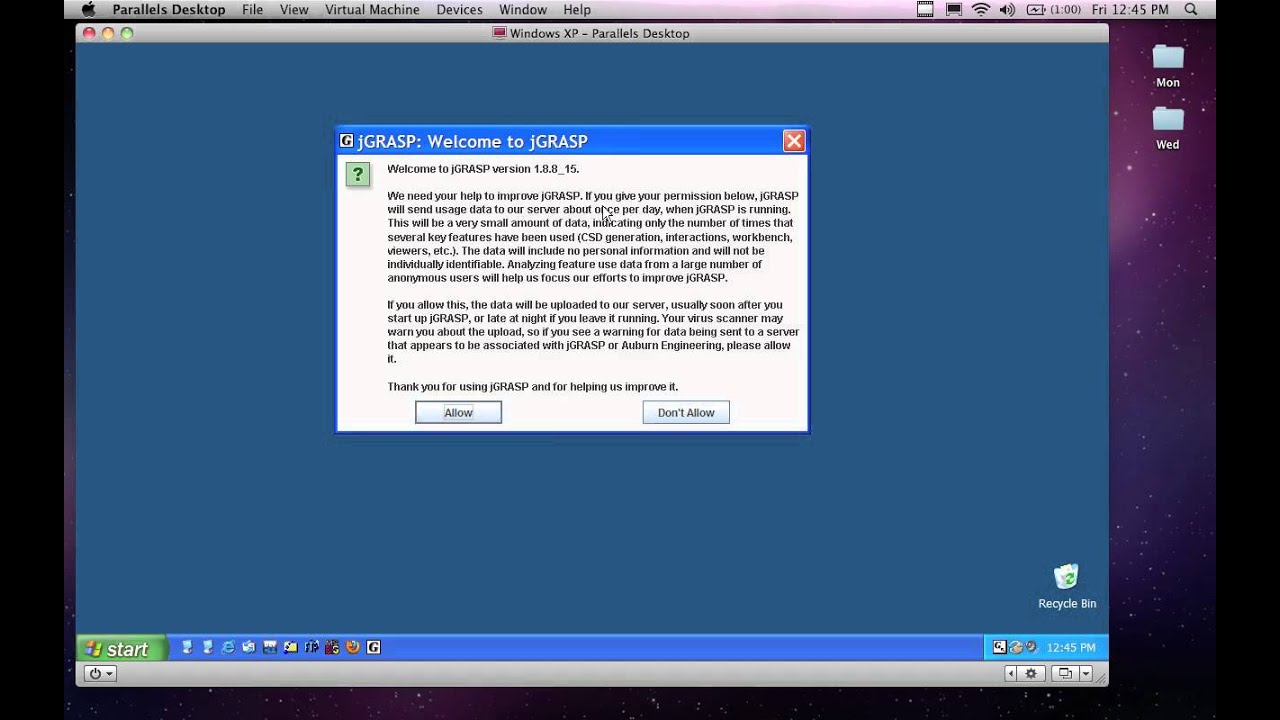Launch Firefox from quick launch

[x=353, y=647]
